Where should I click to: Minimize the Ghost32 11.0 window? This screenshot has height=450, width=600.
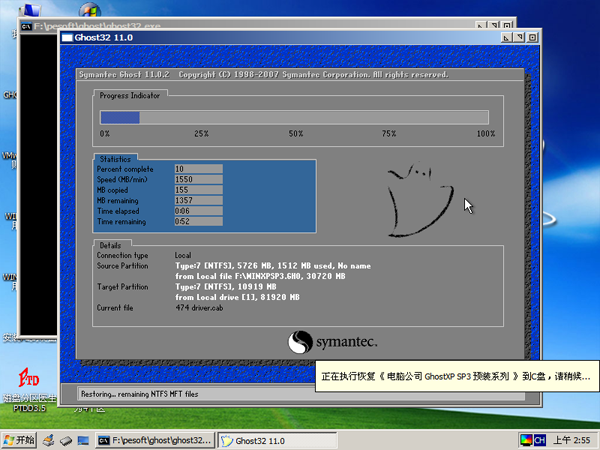[x=506, y=38]
